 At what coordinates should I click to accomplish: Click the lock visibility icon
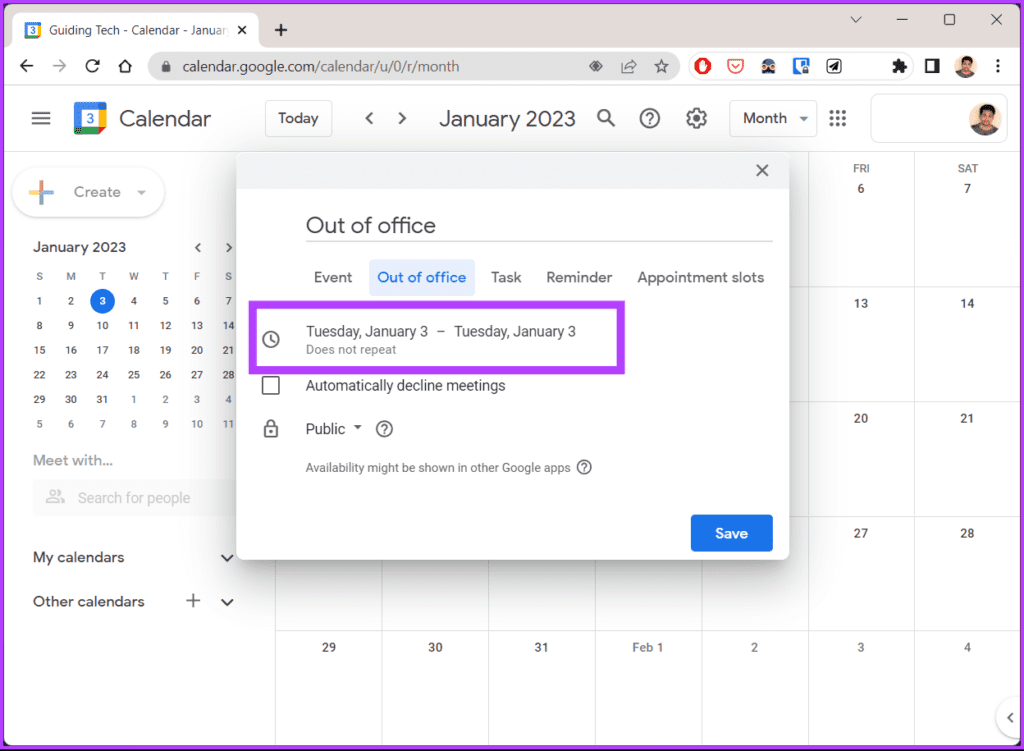271,429
